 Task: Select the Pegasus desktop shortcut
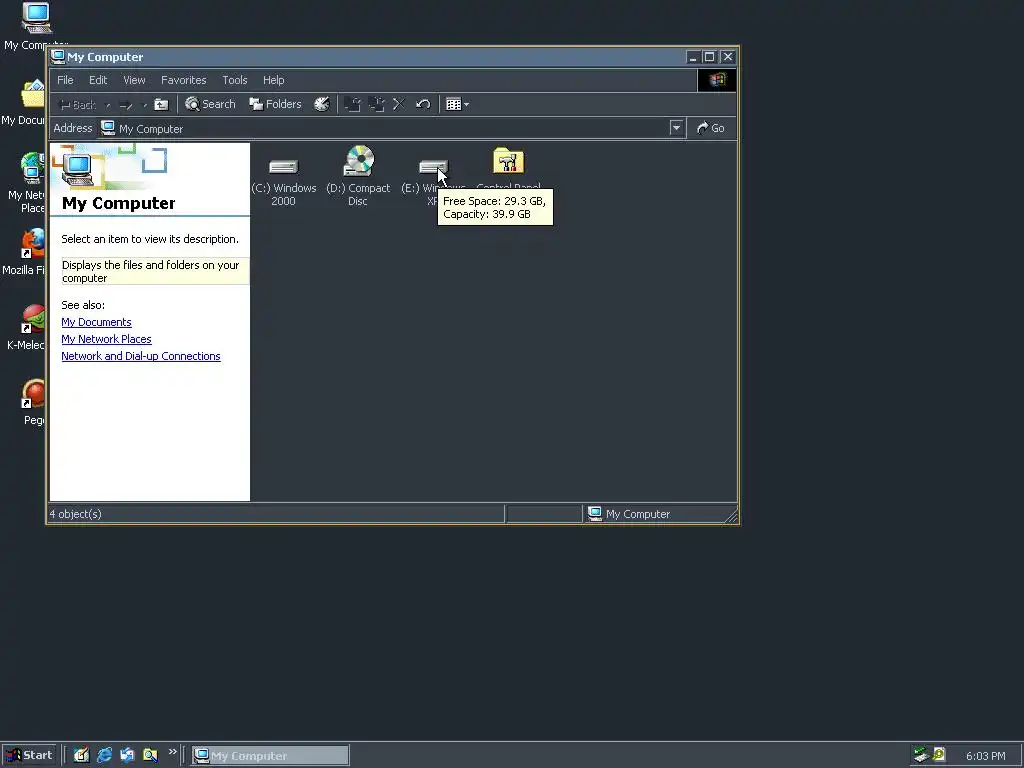[33, 402]
